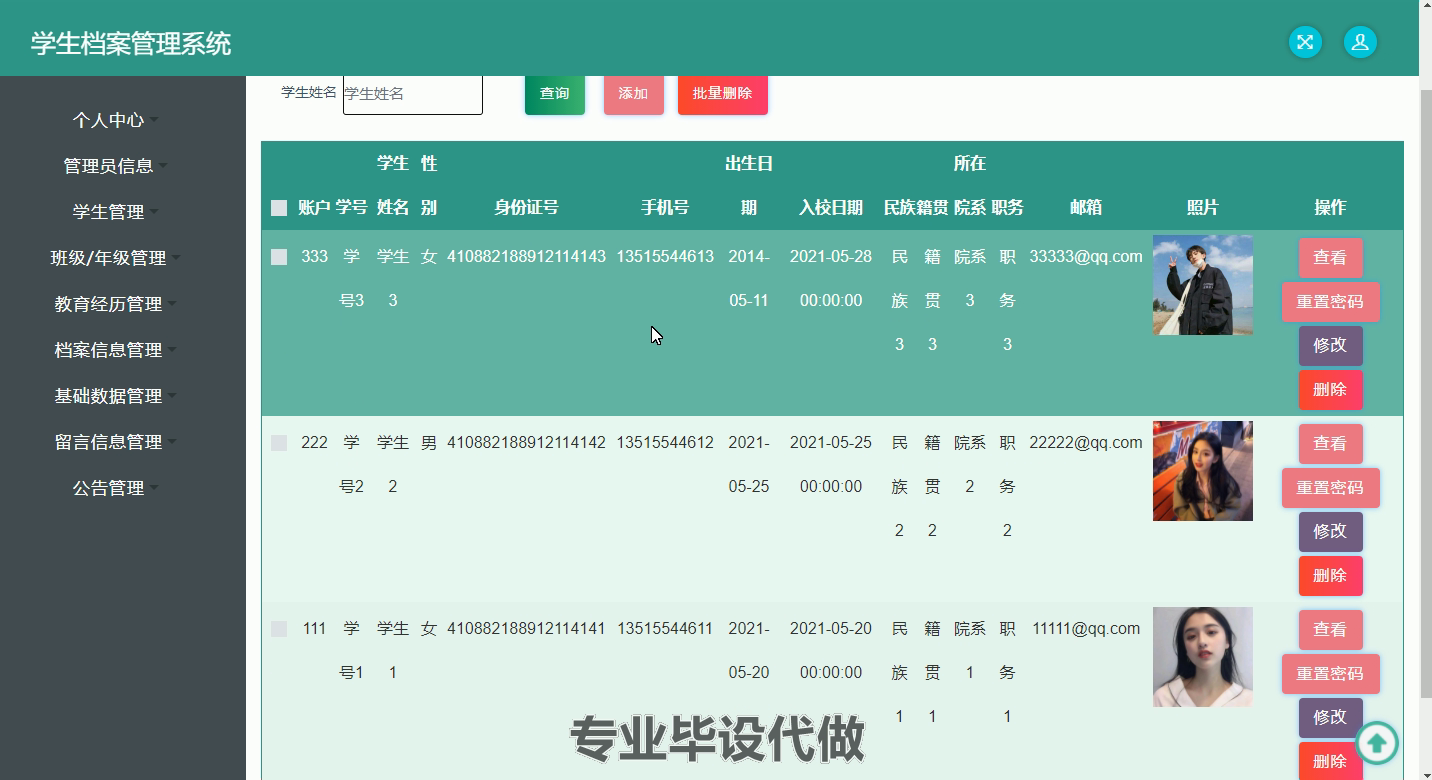This screenshot has height=780, width=1432.
Task: Expand the 公告管理 sidebar menu
Action: tap(115, 488)
